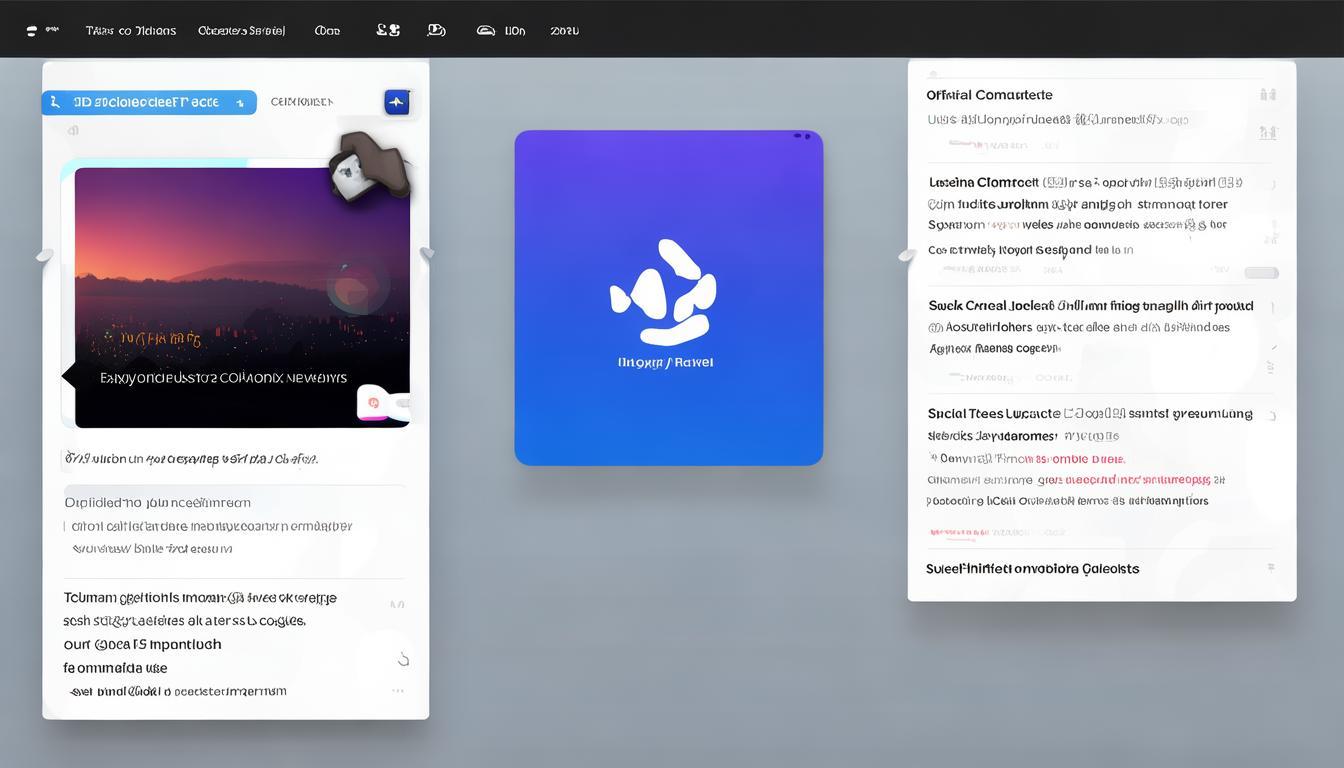
Task: Open the first text menu in top bar
Action: point(131,31)
